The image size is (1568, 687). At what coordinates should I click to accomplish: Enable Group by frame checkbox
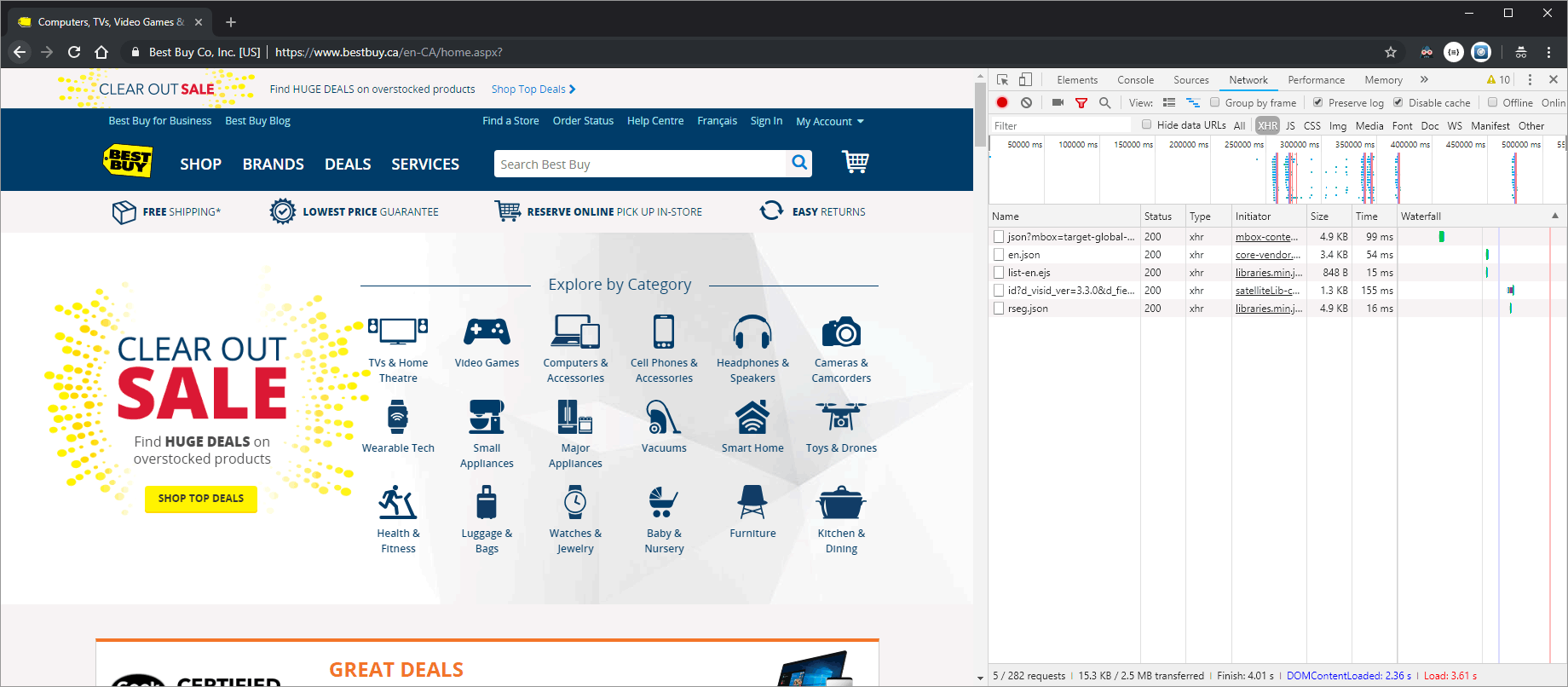1215,102
